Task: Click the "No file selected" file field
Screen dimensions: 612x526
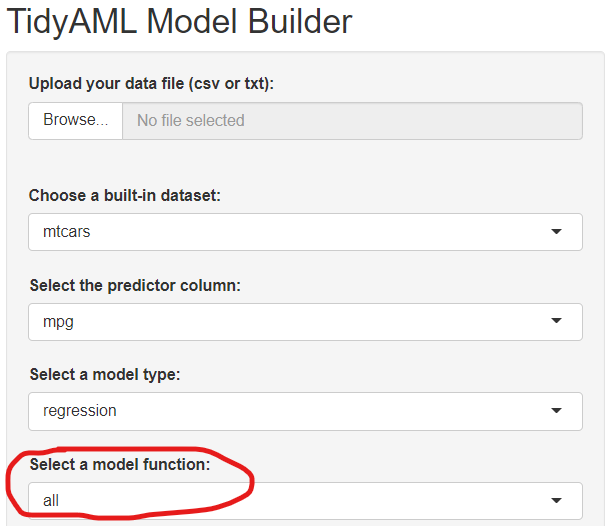Action: 352,120
